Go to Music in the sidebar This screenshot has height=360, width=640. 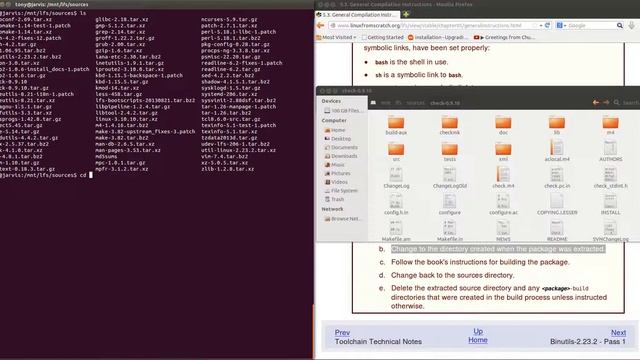coord(334,165)
